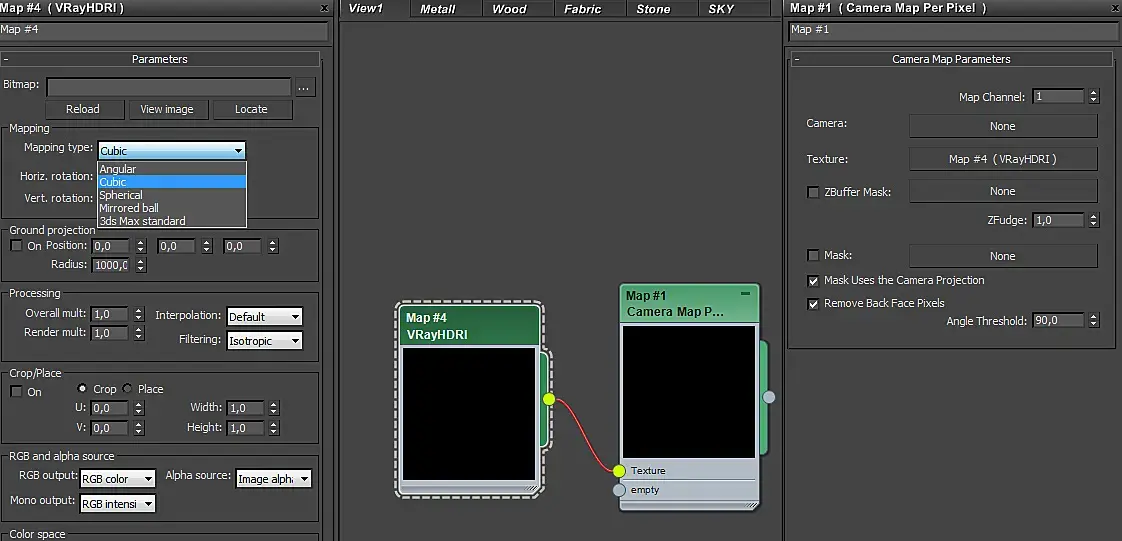Uncheck Remove Back Face Pixels
The width and height of the screenshot is (1122, 541).
click(813, 303)
